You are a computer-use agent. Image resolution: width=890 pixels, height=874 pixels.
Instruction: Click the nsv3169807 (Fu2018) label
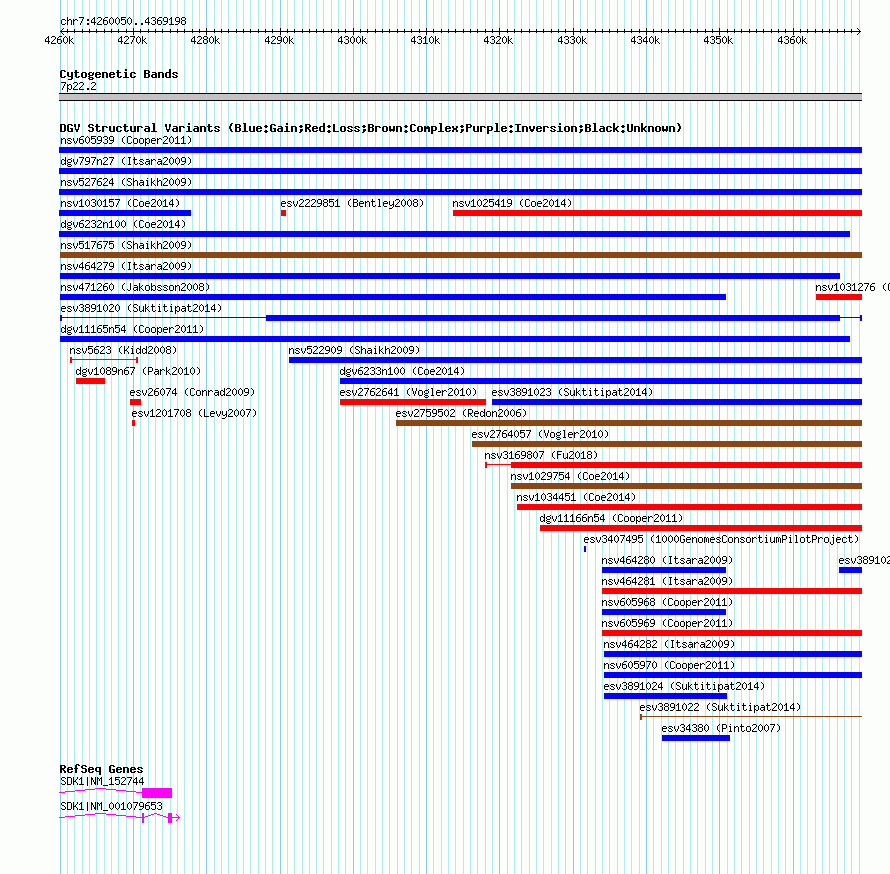click(541, 455)
